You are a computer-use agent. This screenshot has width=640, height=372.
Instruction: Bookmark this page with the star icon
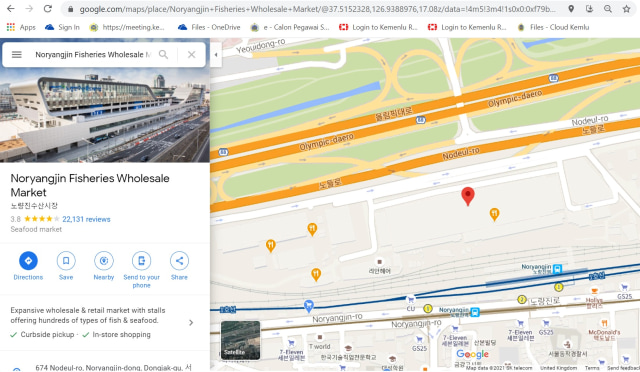click(x=627, y=9)
